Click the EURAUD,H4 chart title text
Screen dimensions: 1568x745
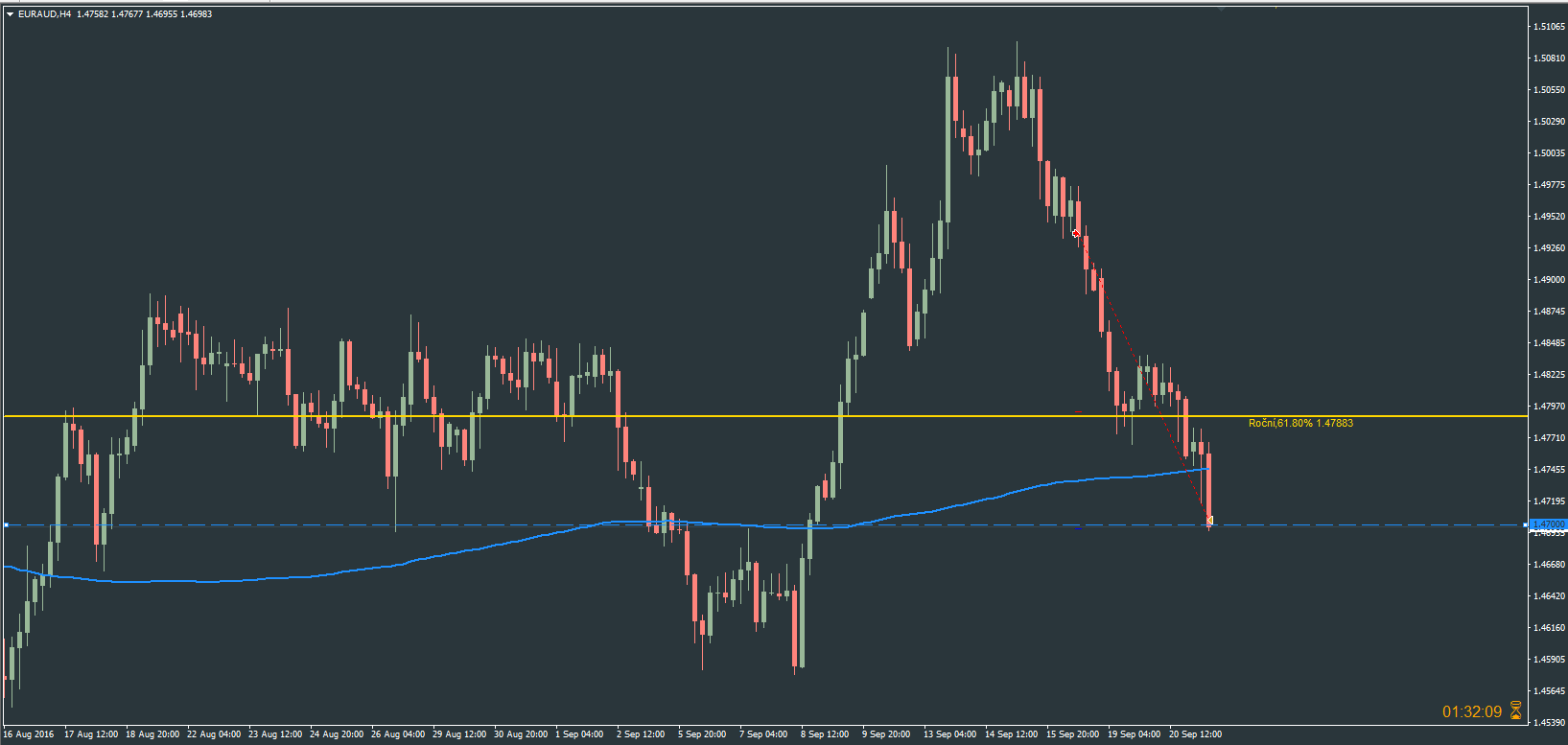(x=44, y=14)
